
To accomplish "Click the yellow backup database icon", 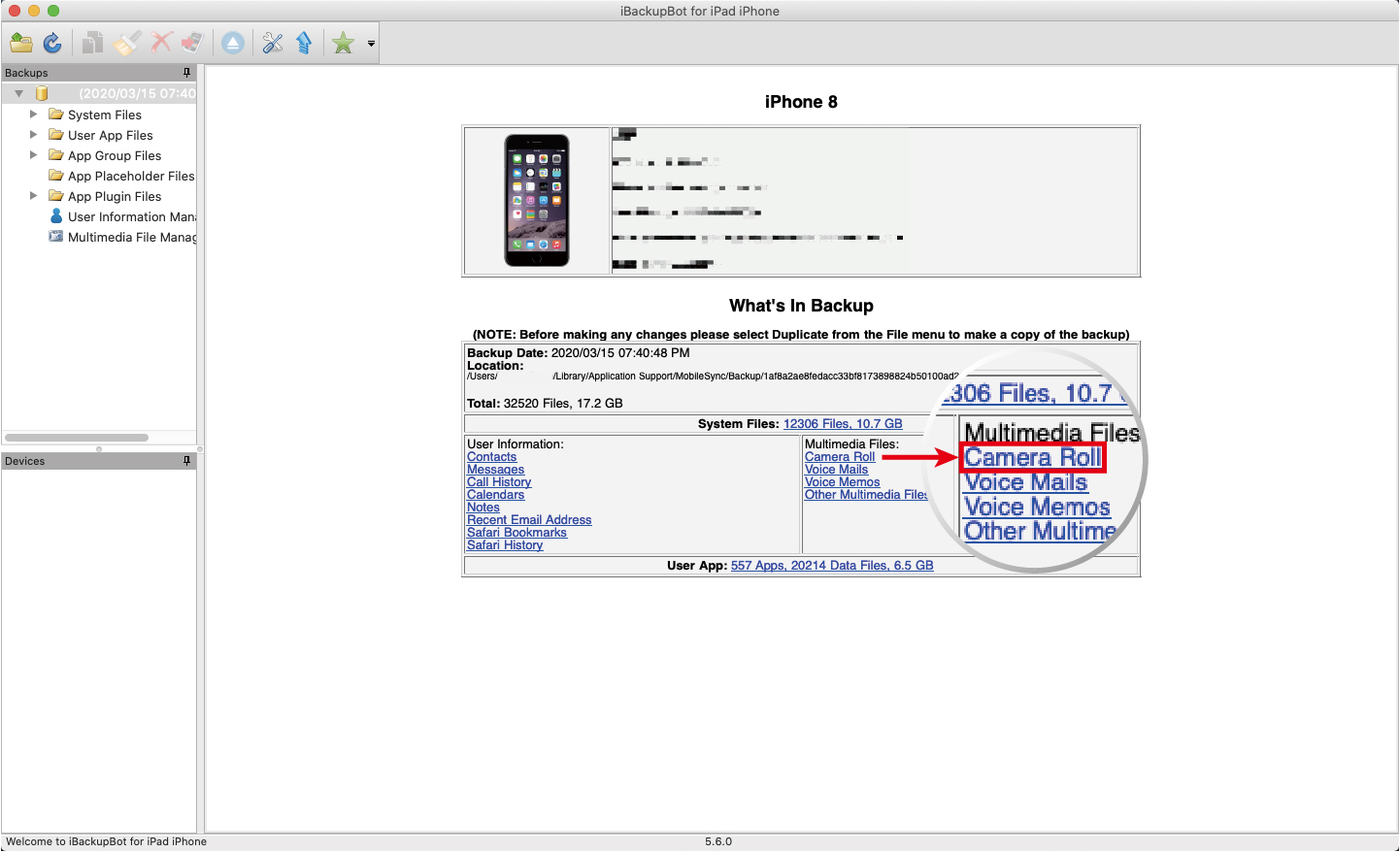I will (x=42, y=93).
